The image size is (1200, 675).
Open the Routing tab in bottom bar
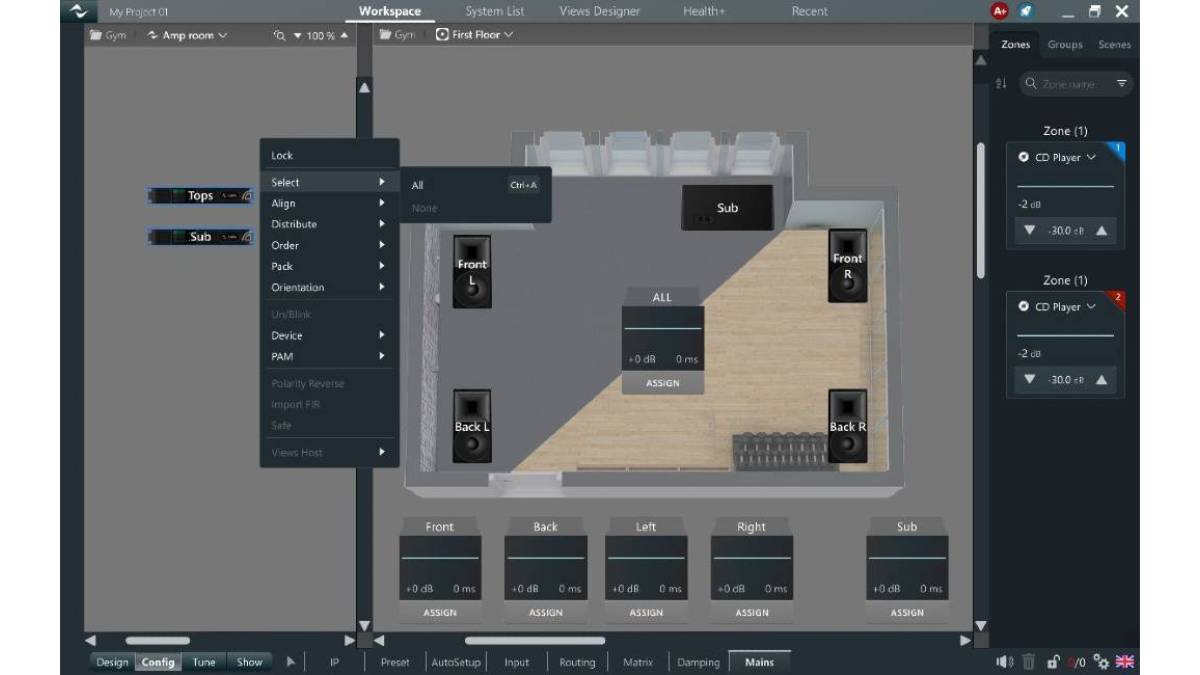point(577,662)
